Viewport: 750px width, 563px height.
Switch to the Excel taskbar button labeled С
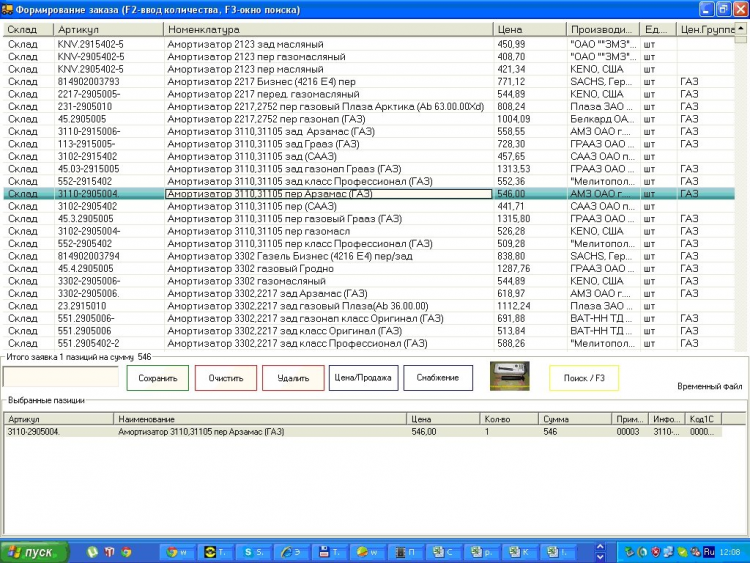443,552
